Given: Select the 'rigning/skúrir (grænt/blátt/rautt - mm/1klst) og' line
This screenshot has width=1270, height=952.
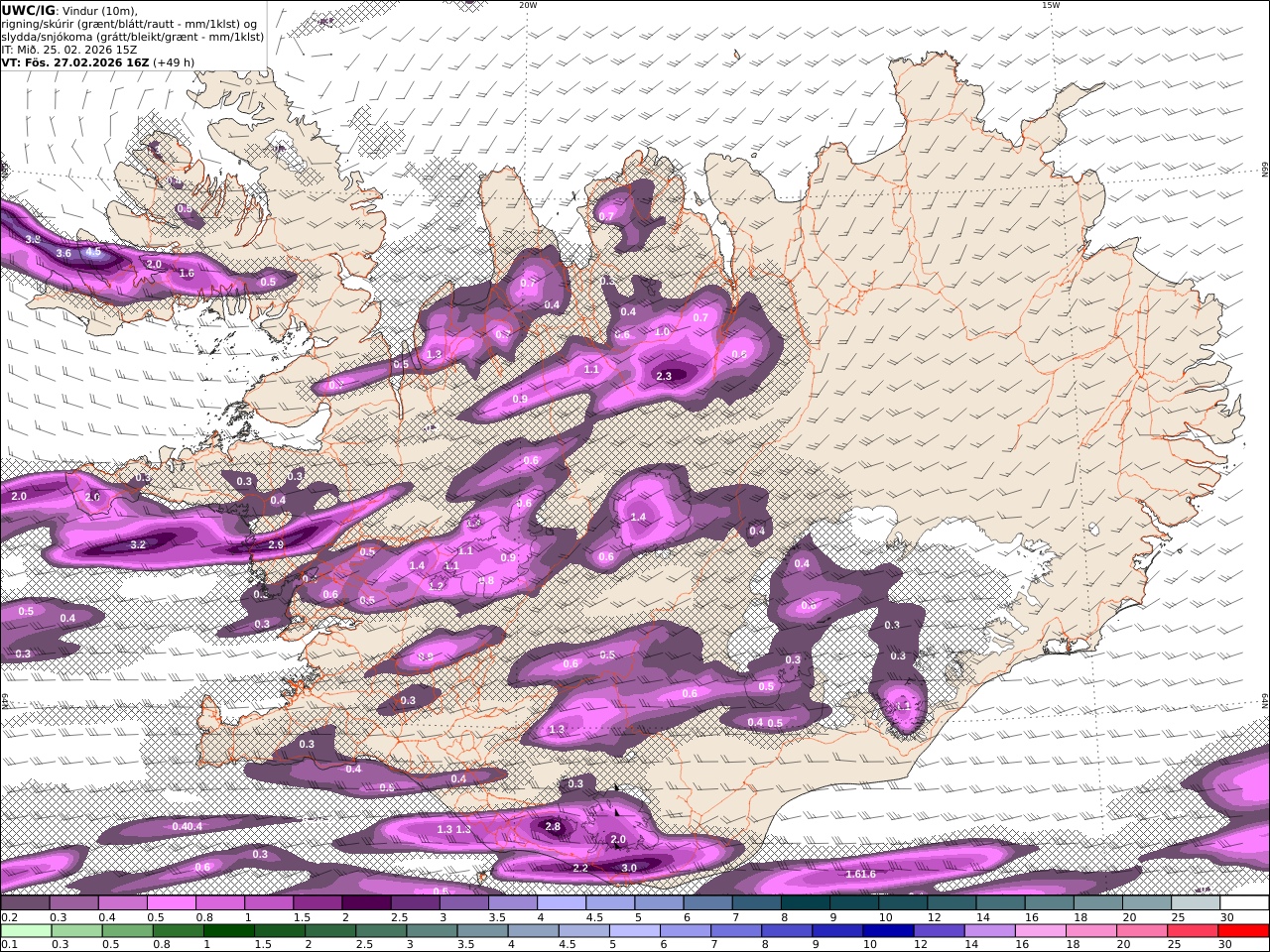Looking at the screenshot, I should [x=130, y=24].
